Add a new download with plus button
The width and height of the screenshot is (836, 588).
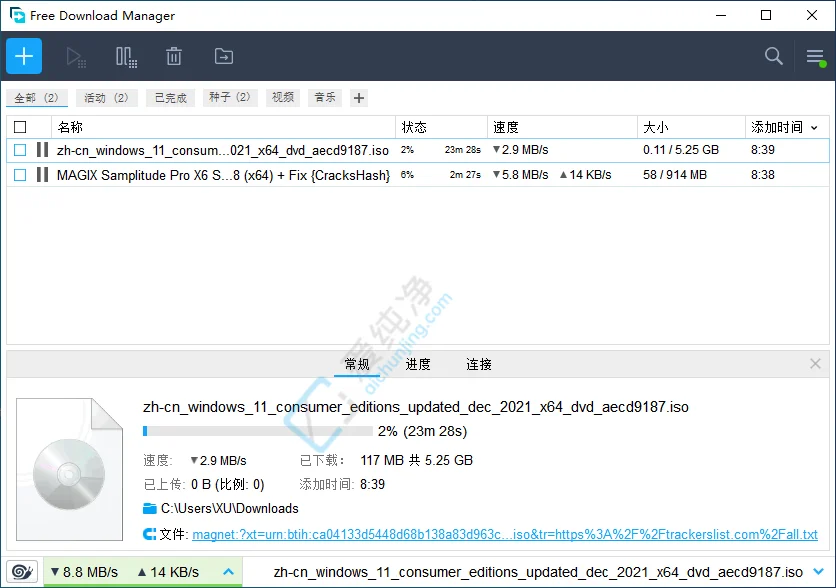click(24, 56)
